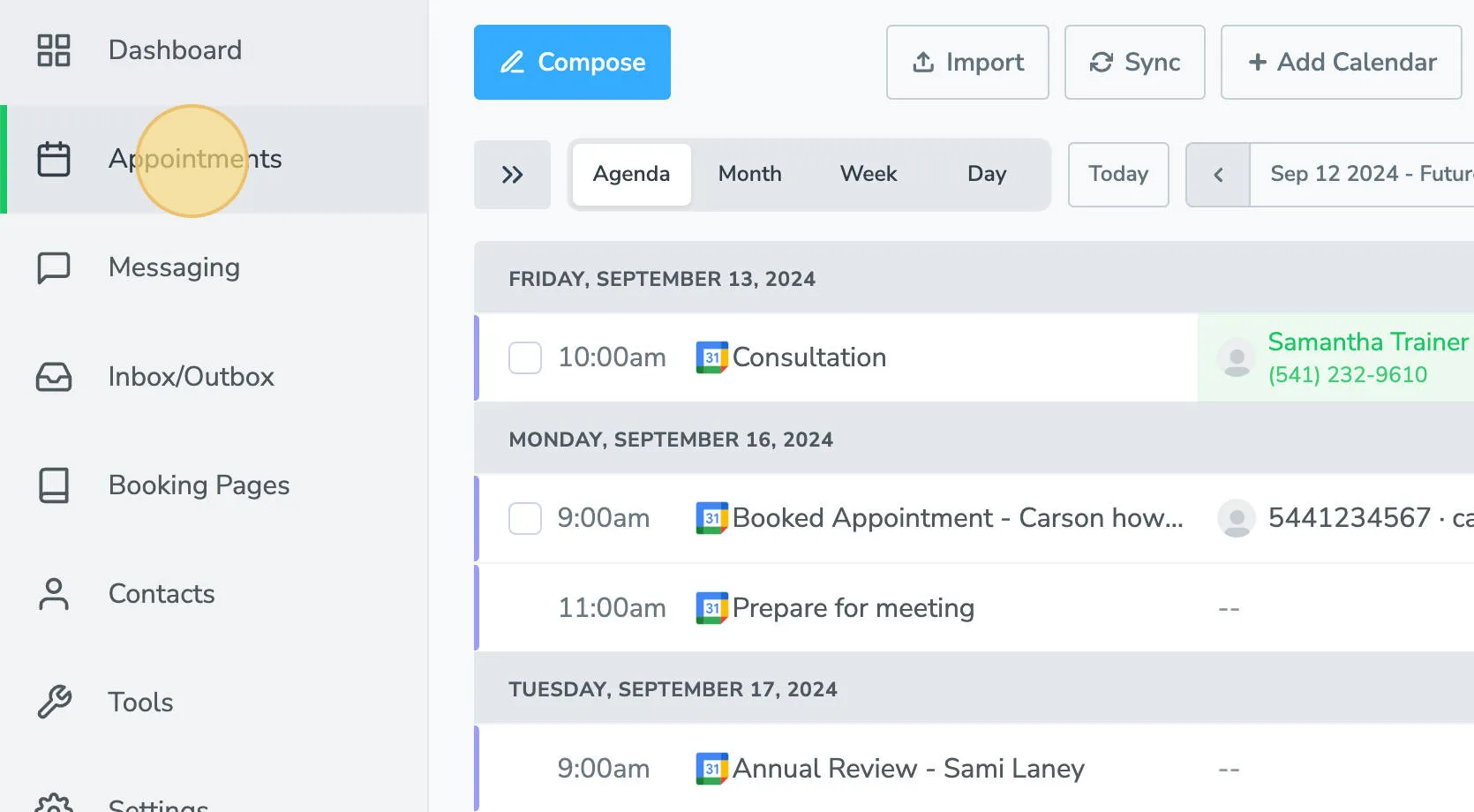Collapse the filter panel with the double-chevron

pyautogui.click(x=512, y=175)
